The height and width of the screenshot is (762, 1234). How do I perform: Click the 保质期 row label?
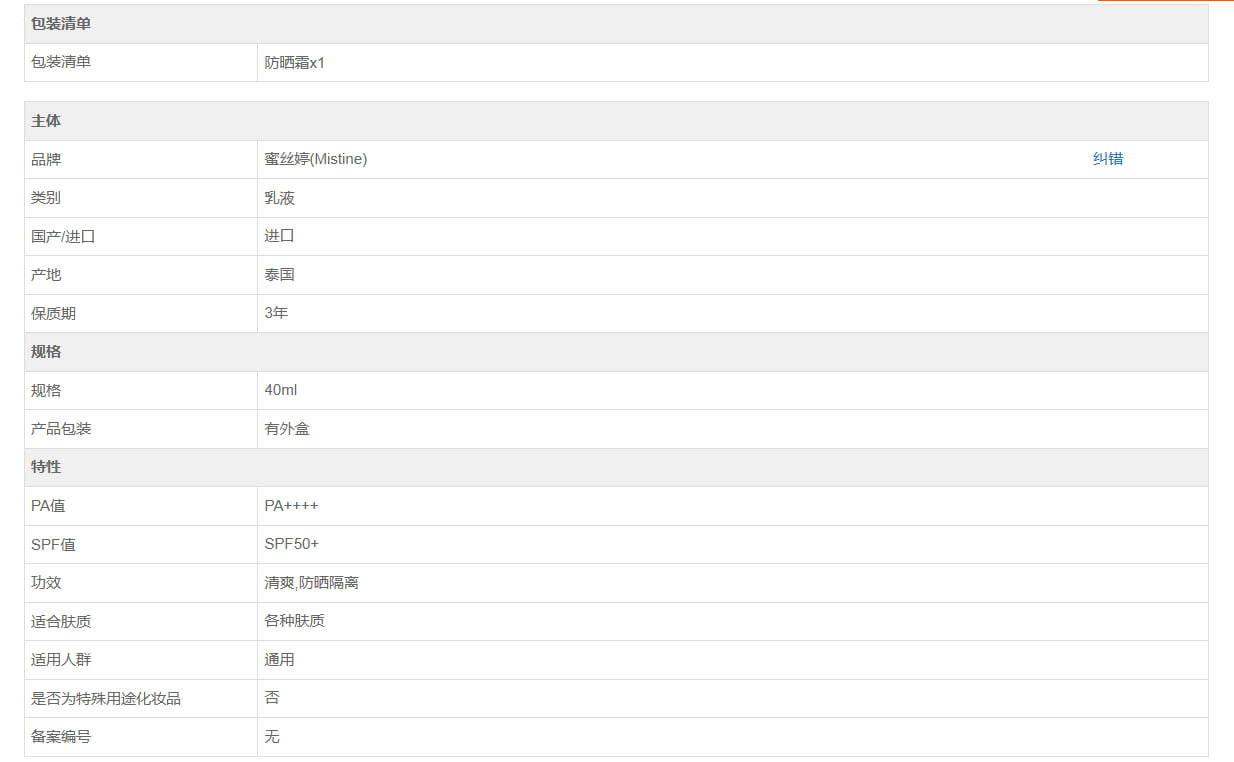53,314
